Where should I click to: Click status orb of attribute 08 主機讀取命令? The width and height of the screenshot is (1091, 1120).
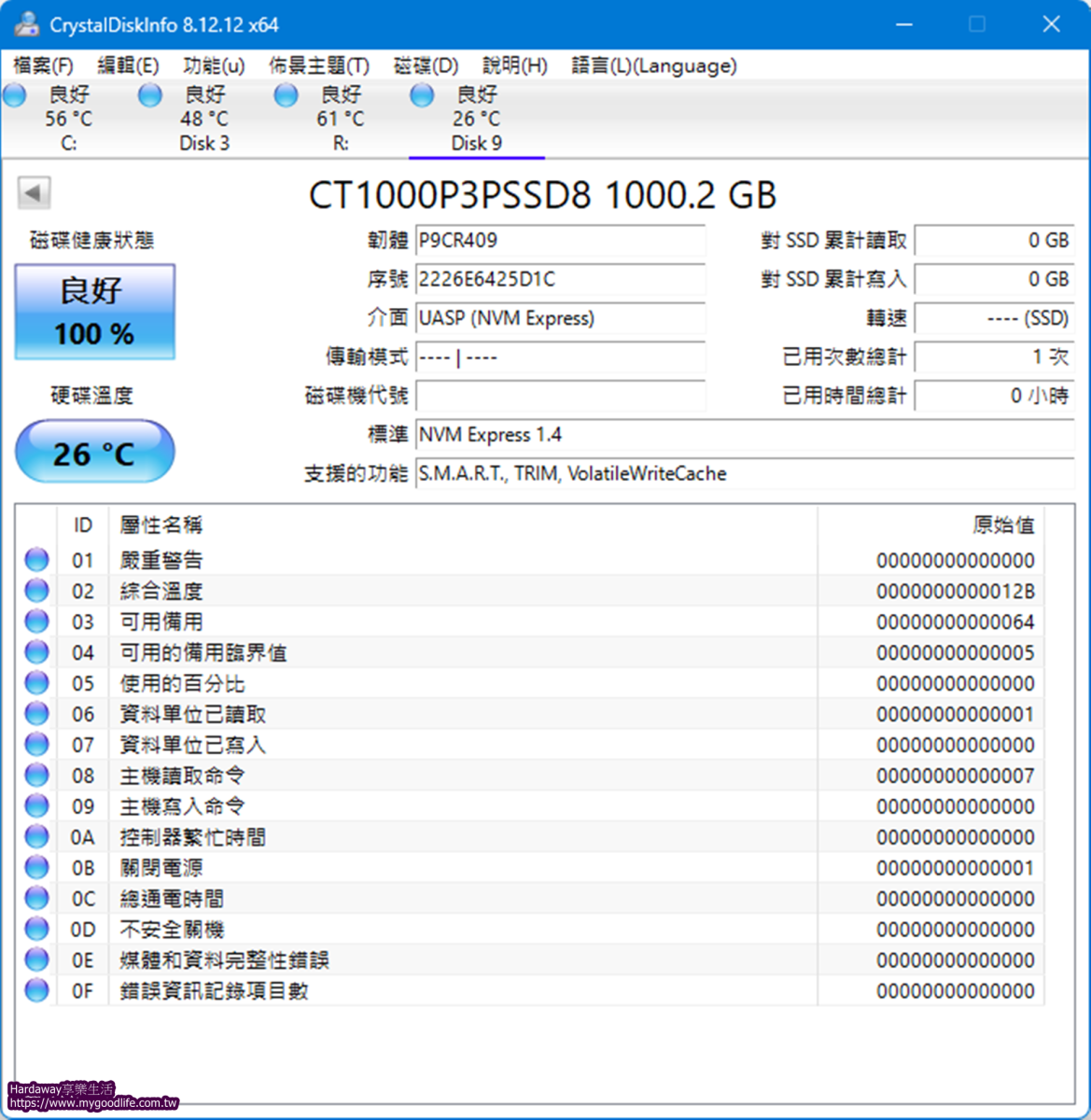click(x=37, y=776)
